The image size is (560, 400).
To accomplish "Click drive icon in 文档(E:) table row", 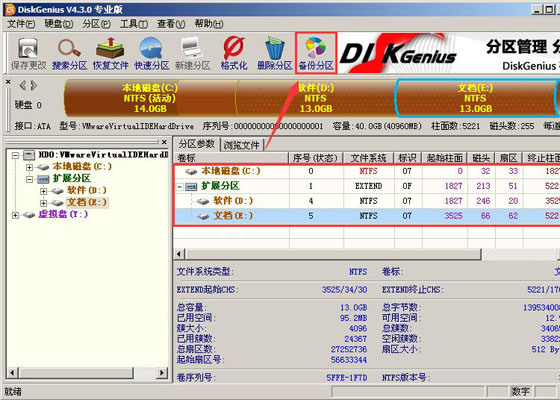I will 203,216.
